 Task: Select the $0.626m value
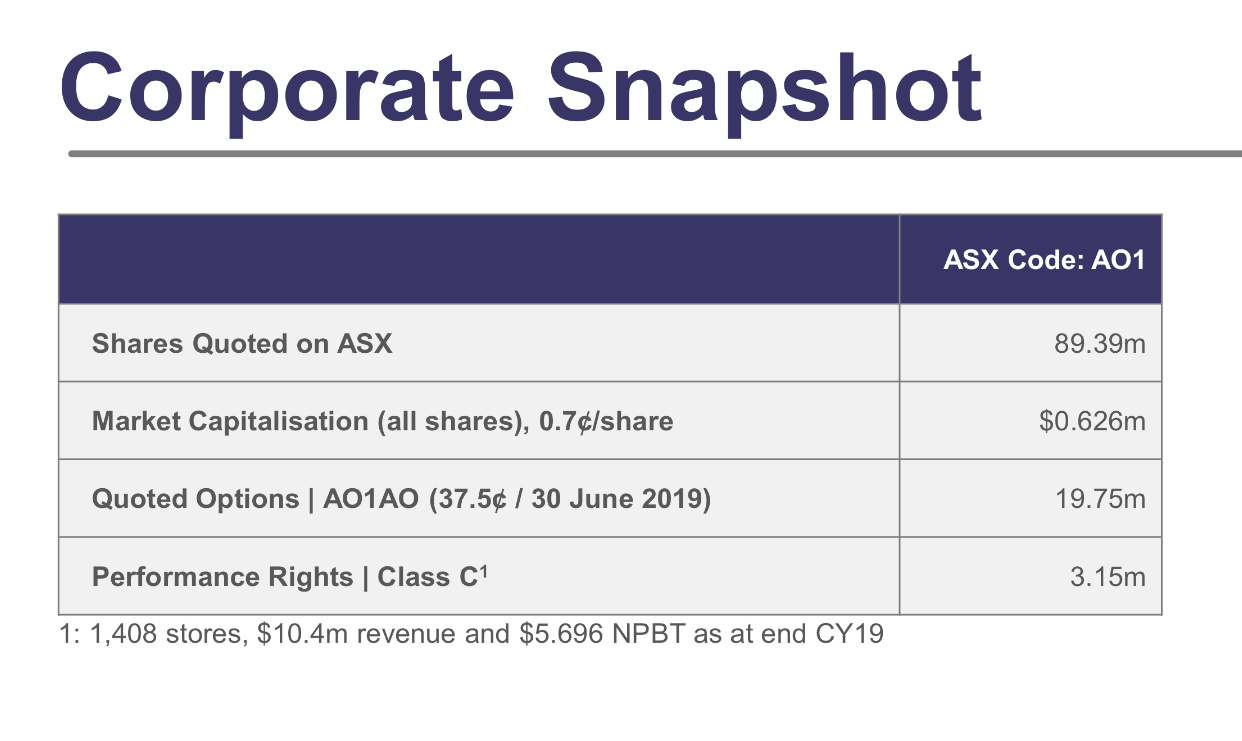(x=1093, y=421)
